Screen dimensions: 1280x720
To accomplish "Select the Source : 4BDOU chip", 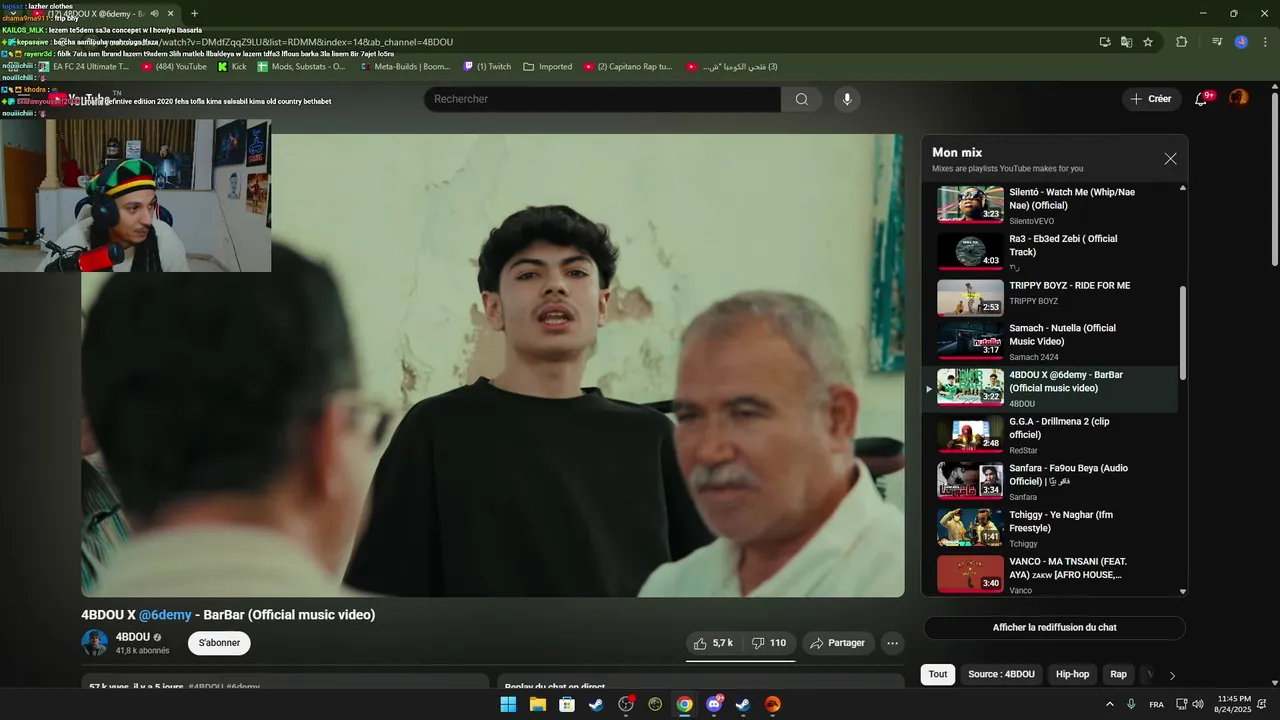I will pyautogui.click(x=1001, y=674).
